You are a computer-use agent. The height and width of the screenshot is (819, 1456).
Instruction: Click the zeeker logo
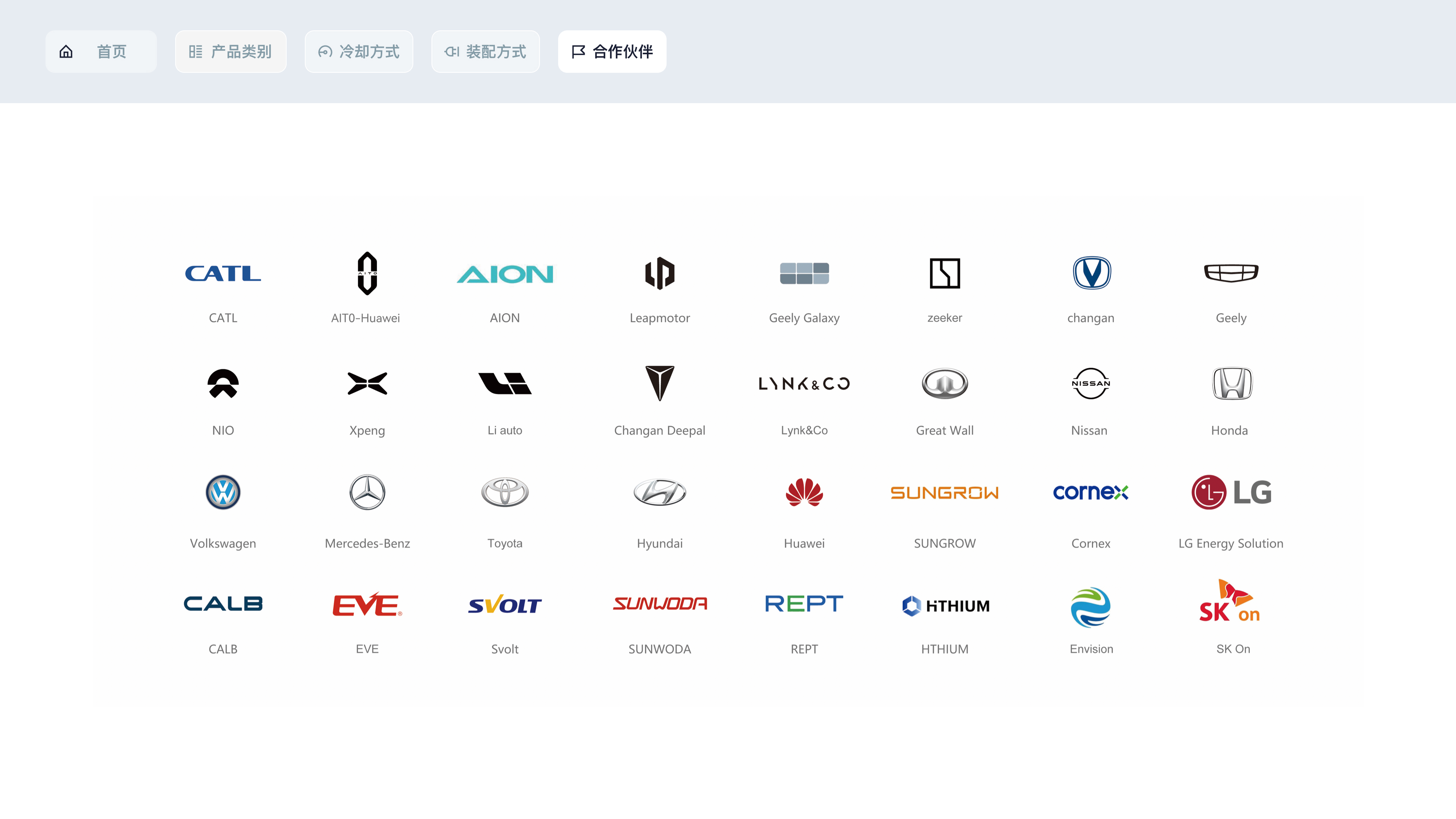[x=945, y=273]
